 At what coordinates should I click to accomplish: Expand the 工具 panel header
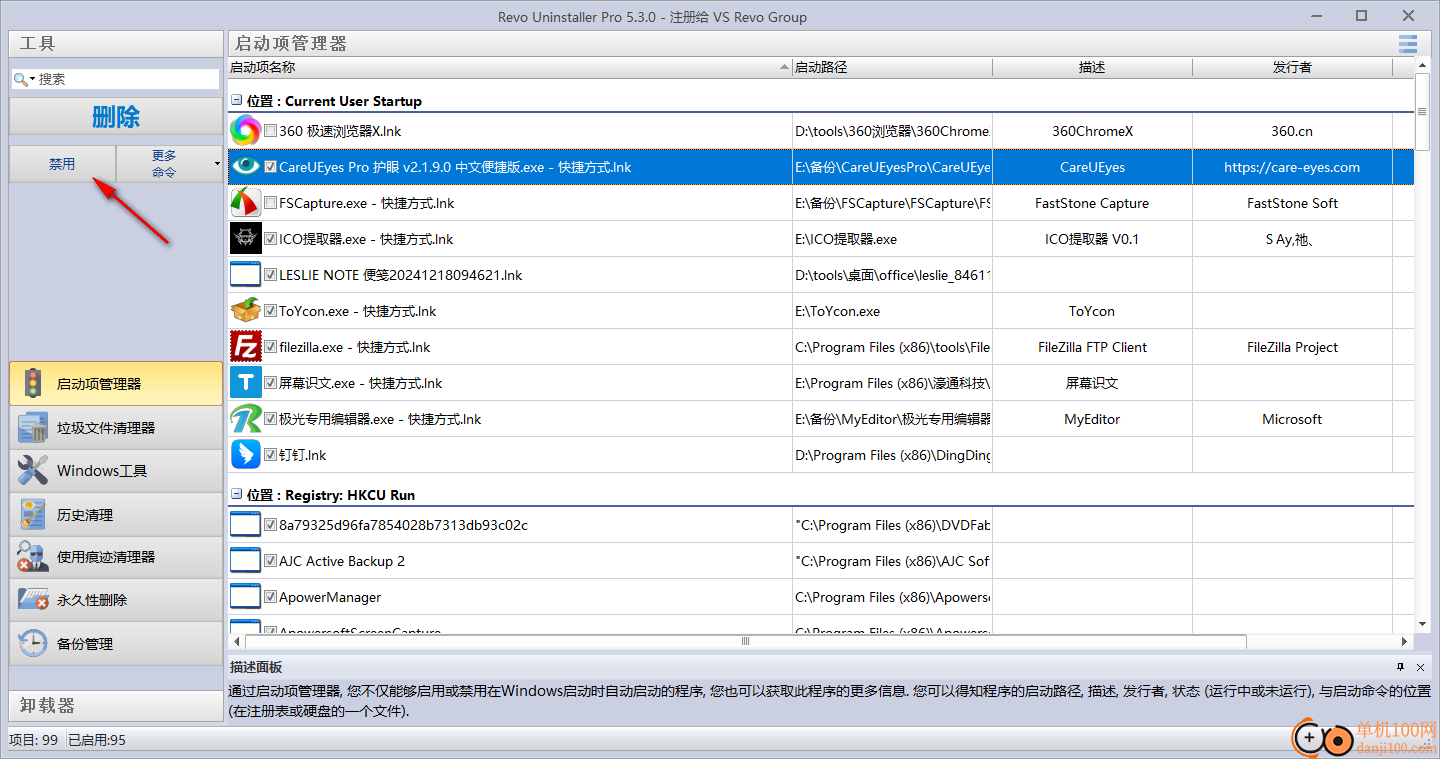click(116, 43)
